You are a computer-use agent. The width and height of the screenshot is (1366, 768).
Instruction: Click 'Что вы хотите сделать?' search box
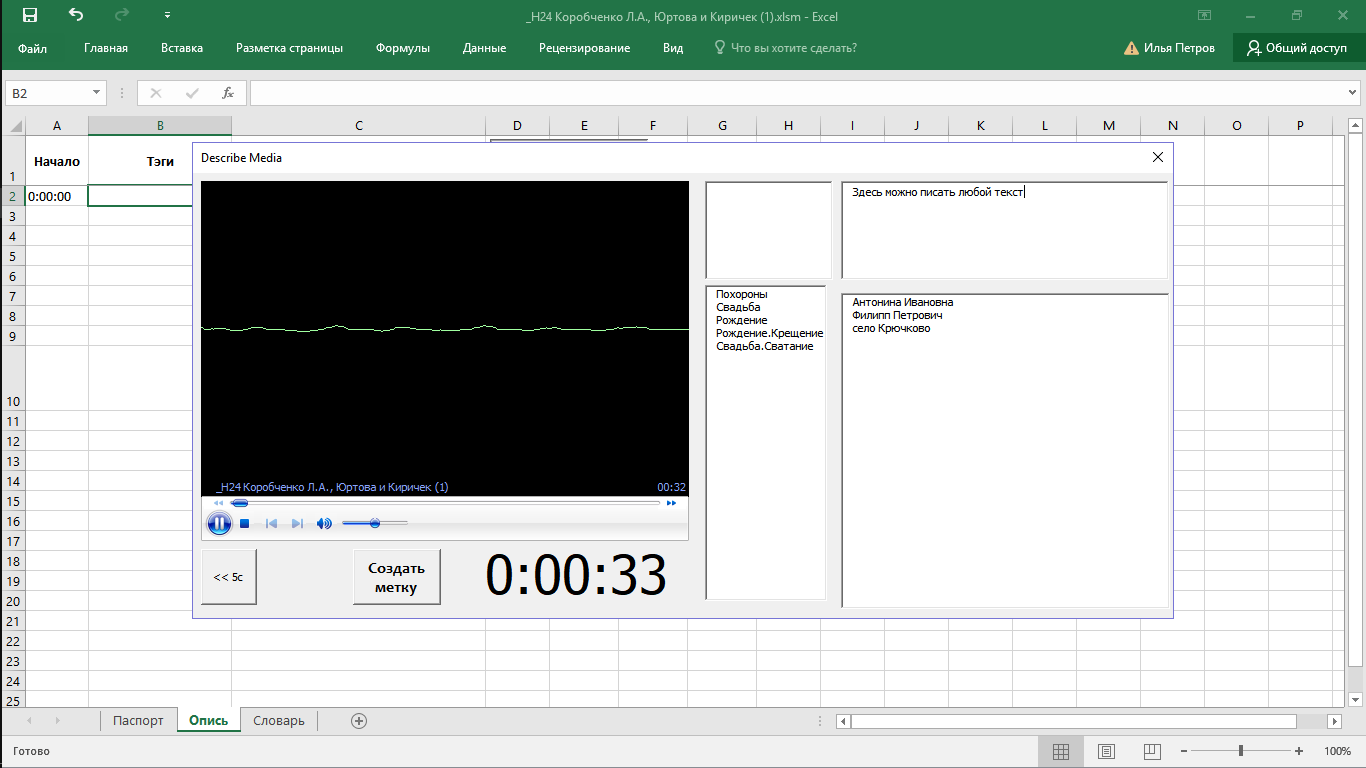[x=785, y=48]
